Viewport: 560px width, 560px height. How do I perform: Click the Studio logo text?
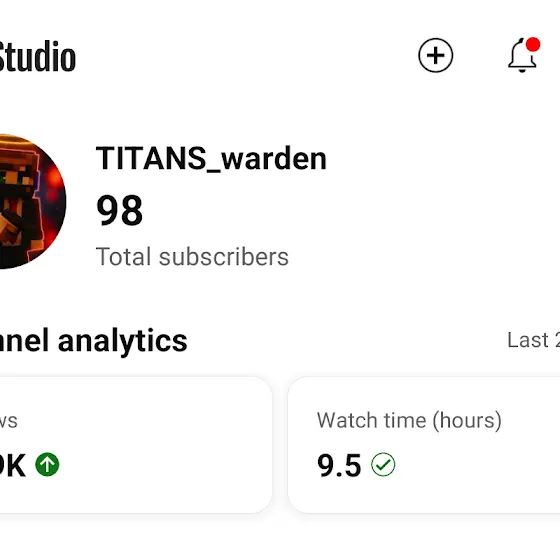[x=37, y=56]
